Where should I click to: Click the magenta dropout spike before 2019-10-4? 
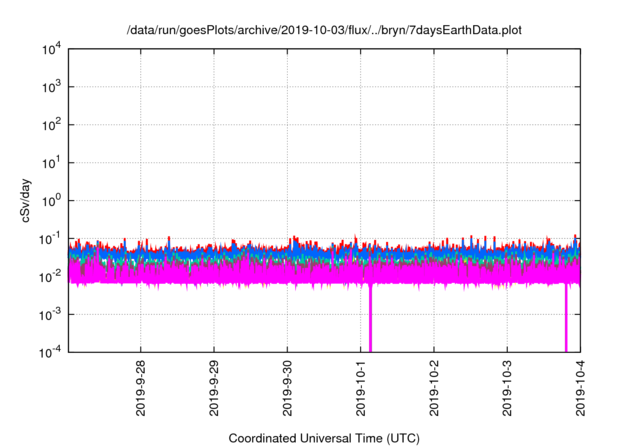pyautogui.click(x=566, y=318)
